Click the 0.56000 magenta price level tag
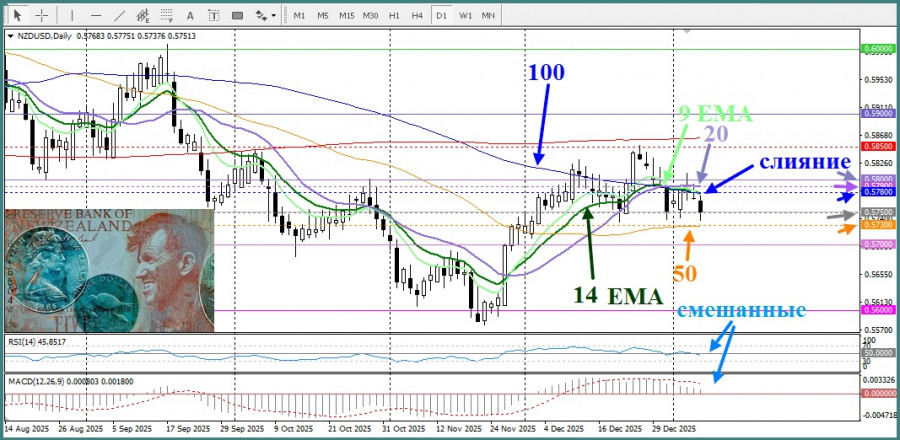The image size is (900, 440). [878, 309]
